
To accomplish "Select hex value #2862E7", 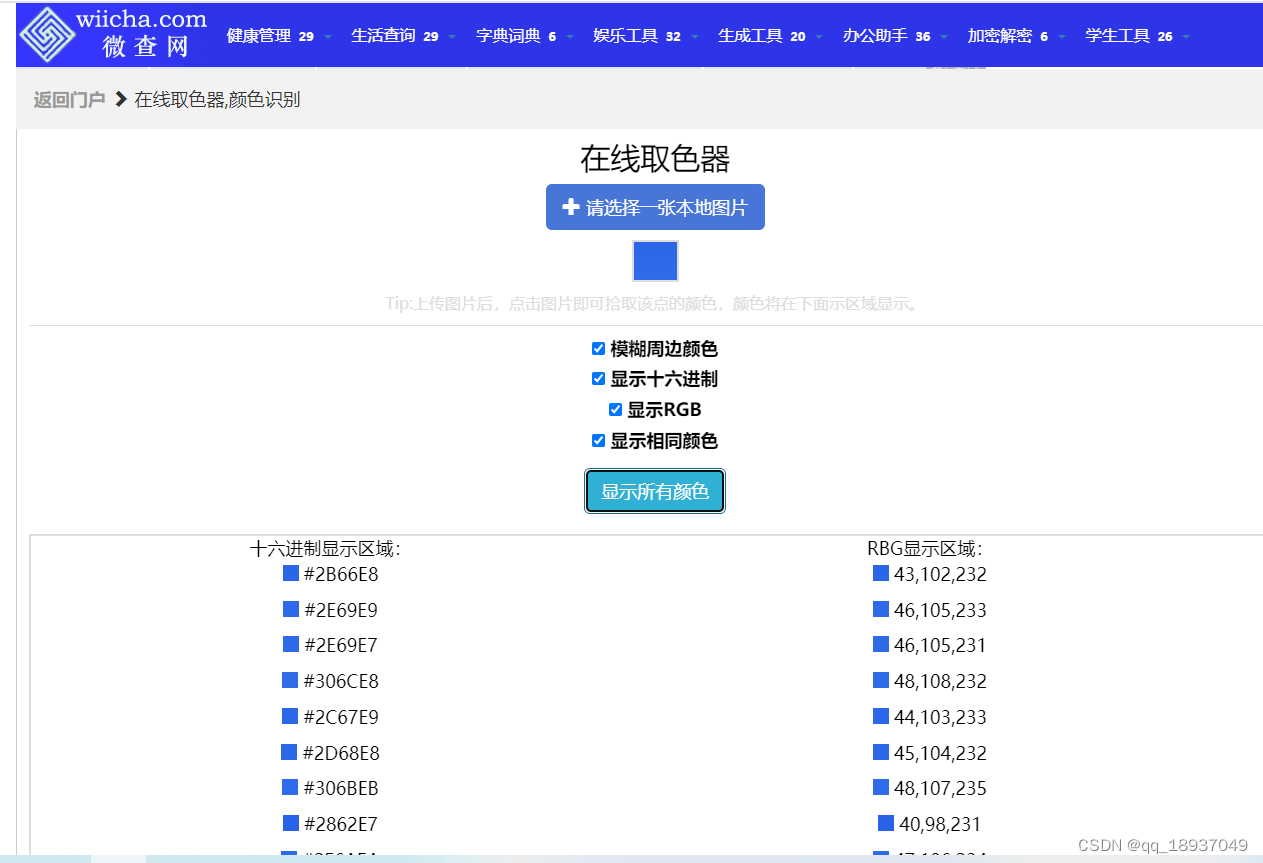I will pyautogui.click(x=341, y=825).
